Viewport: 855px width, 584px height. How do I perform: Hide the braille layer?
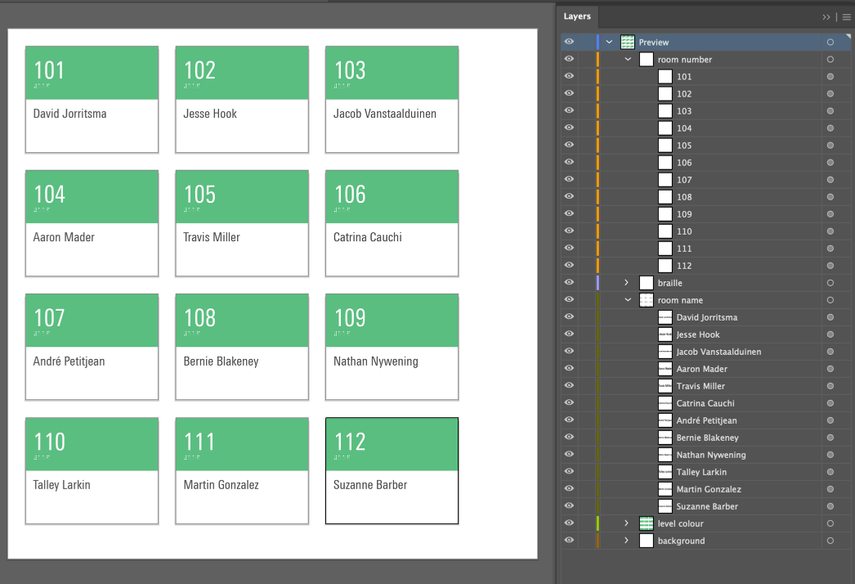[568, 282]
